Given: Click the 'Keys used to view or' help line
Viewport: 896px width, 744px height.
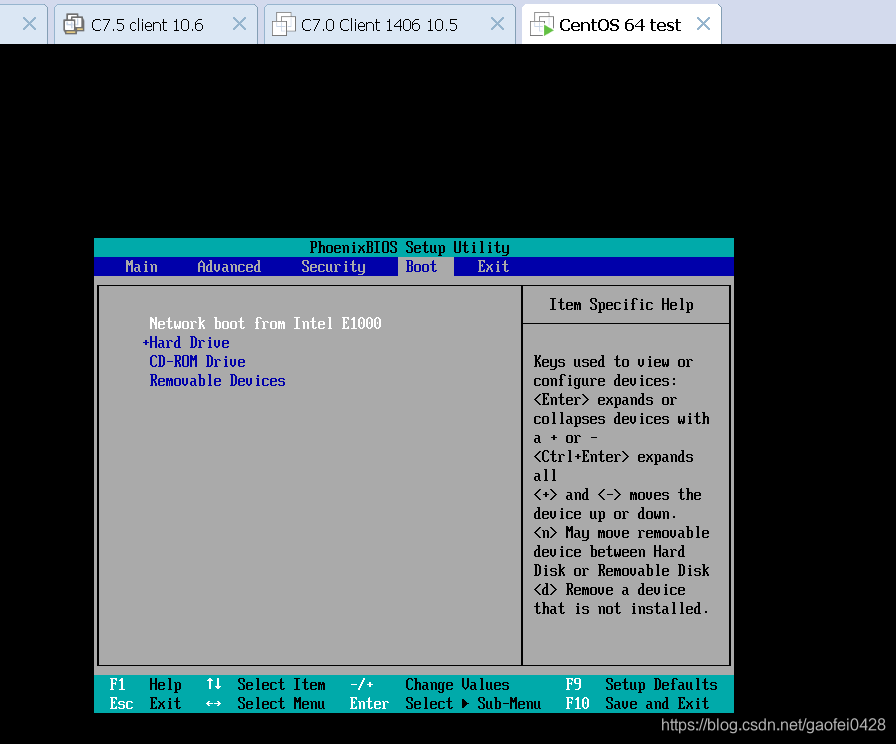Looking at the screenshot, I should coord(613,362).
